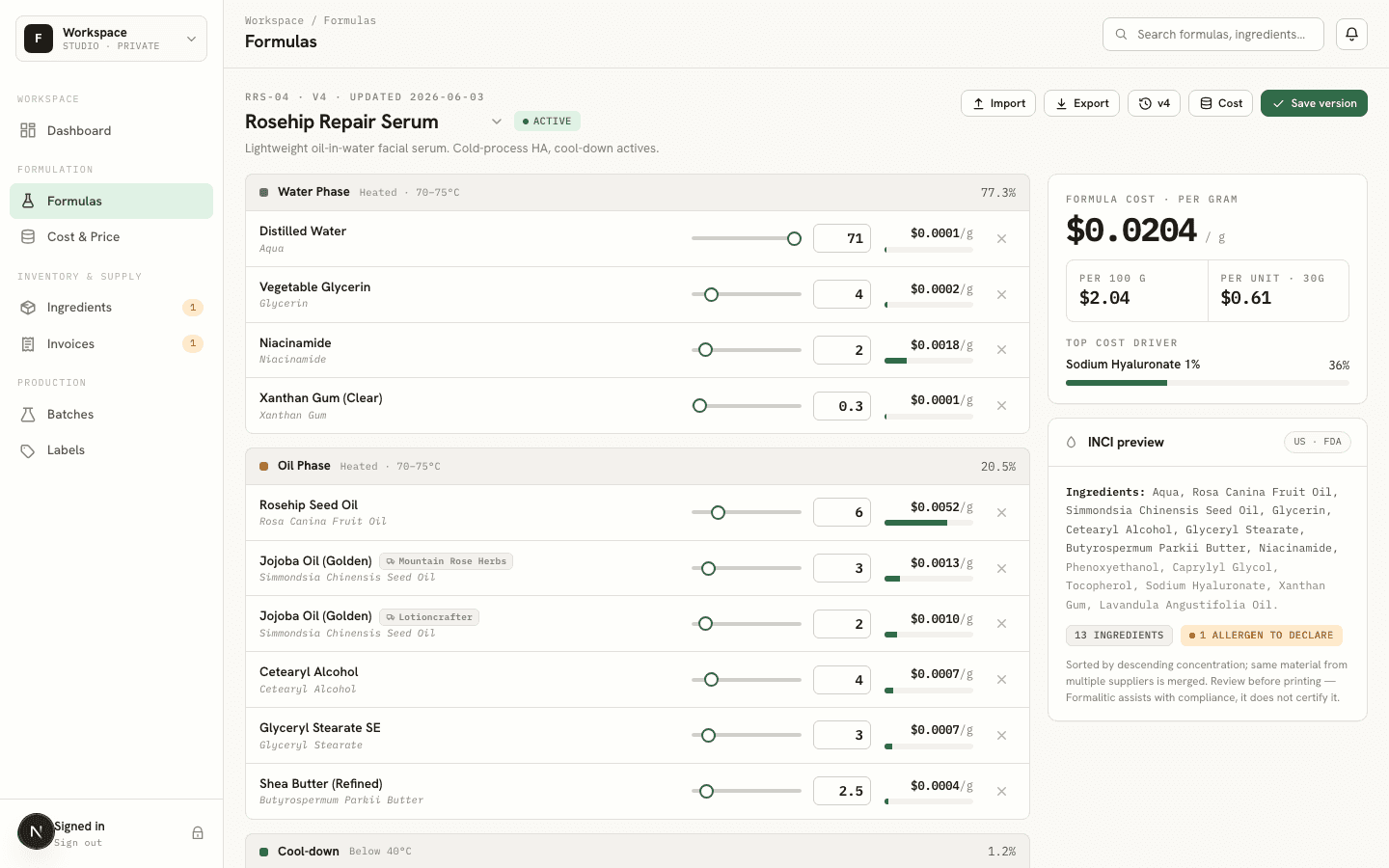Image resolution: width=1389 pixels, height=868 pixels.
Task: Adjust the Vegetable Glycerin slider
Action: pyautogui.click(x=747, y=294)
